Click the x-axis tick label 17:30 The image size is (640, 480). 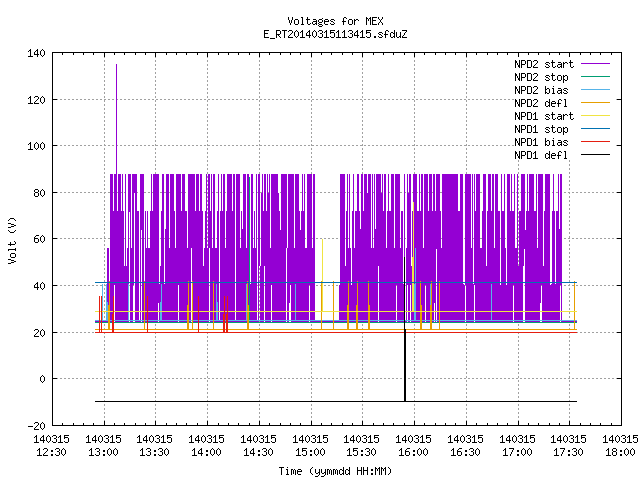click(568, 453)
